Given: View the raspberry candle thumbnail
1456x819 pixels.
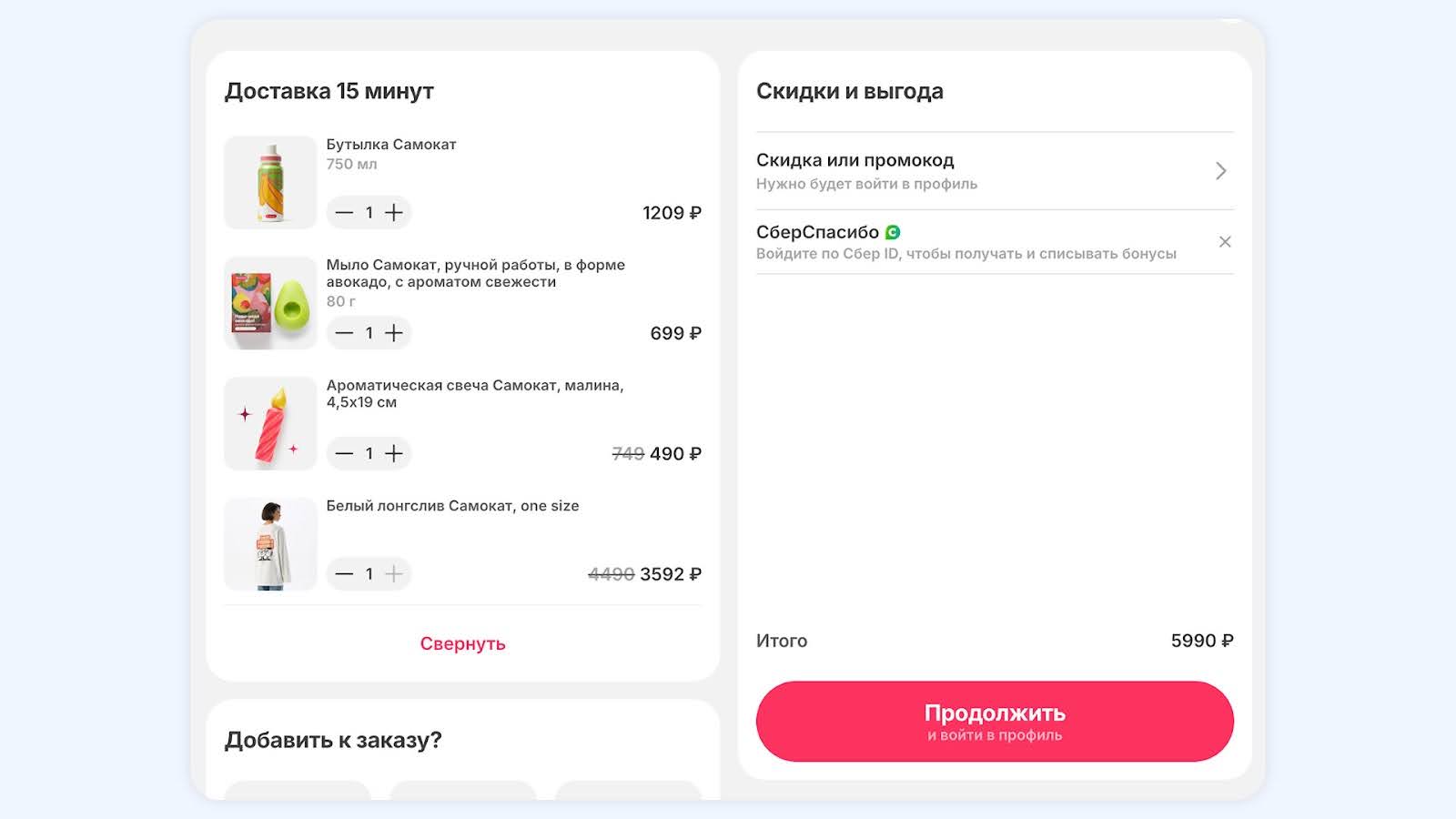Looking at the screenshot, I should tap(270, 423).
